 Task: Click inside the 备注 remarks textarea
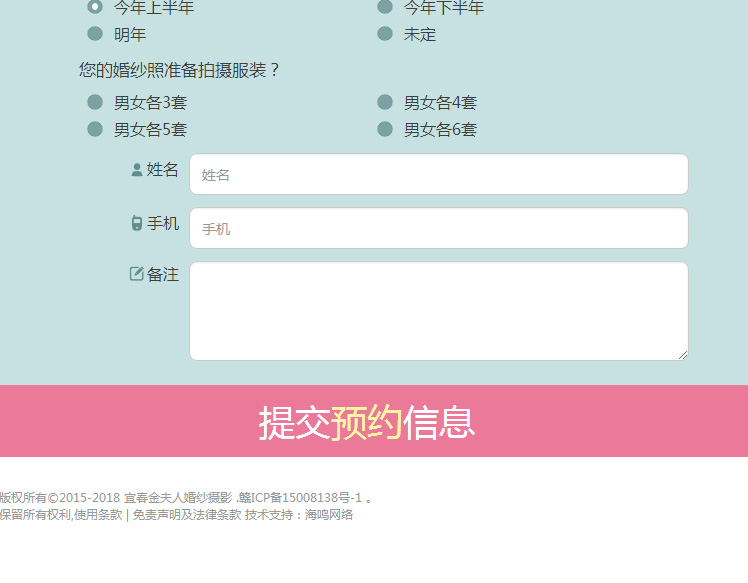pyautogui.click(x=439, y=311)
